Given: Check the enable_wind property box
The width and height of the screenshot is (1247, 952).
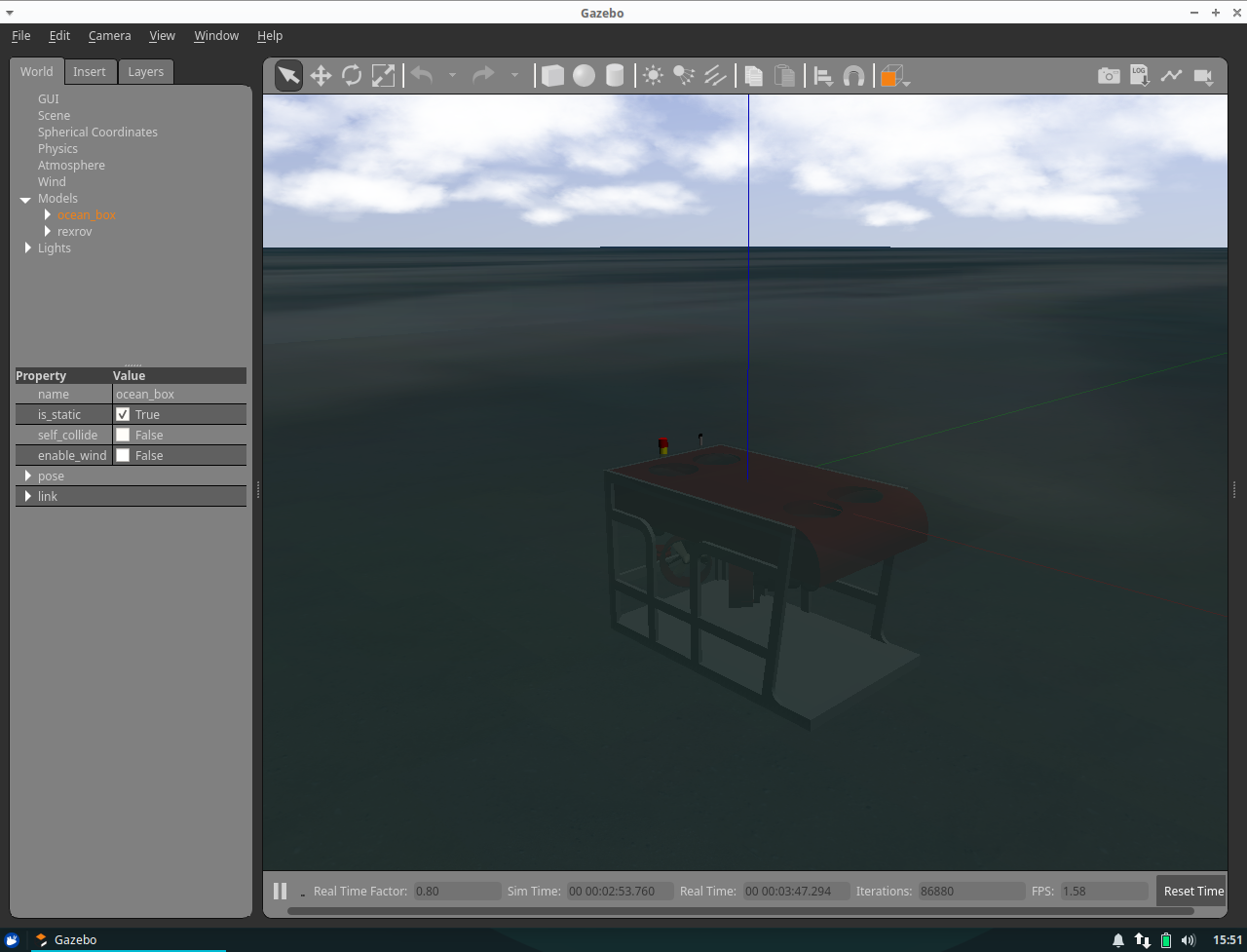Looking at the screenshot, I should [x=124, y=455].
